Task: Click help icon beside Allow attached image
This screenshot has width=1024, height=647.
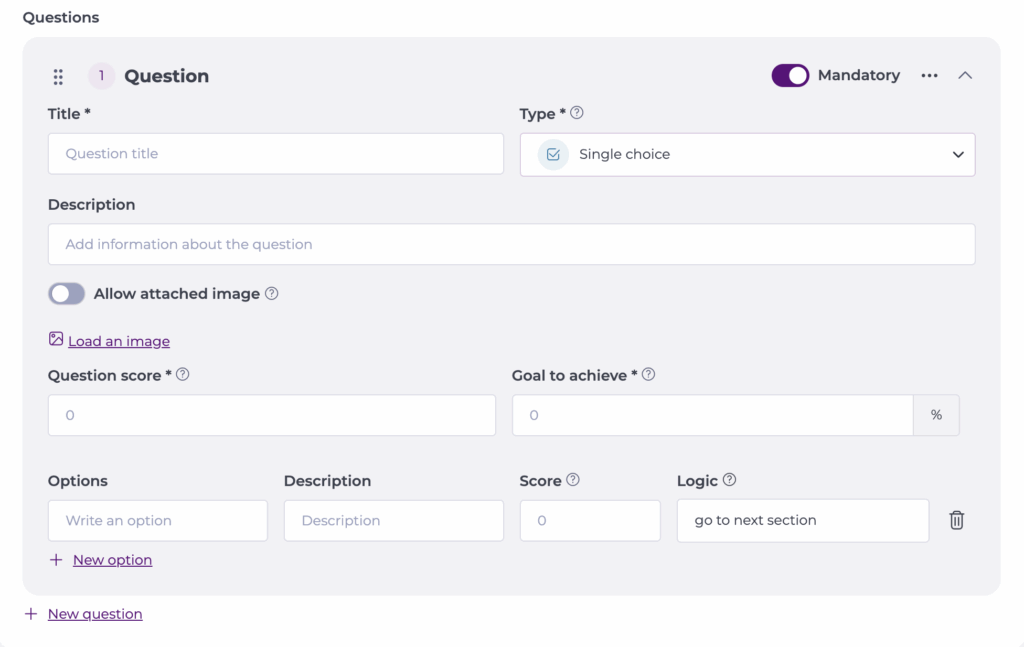Action: 271,294
